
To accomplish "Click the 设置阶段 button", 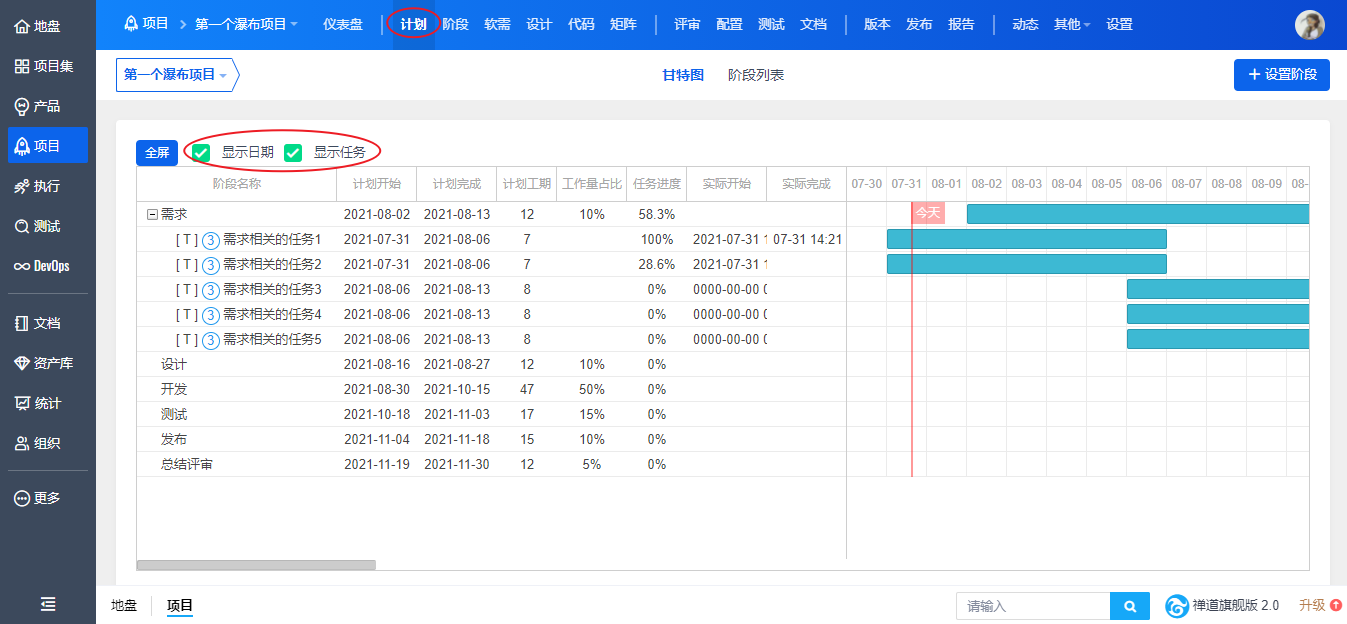I will pyautogui.click(x=1281, y=75).
